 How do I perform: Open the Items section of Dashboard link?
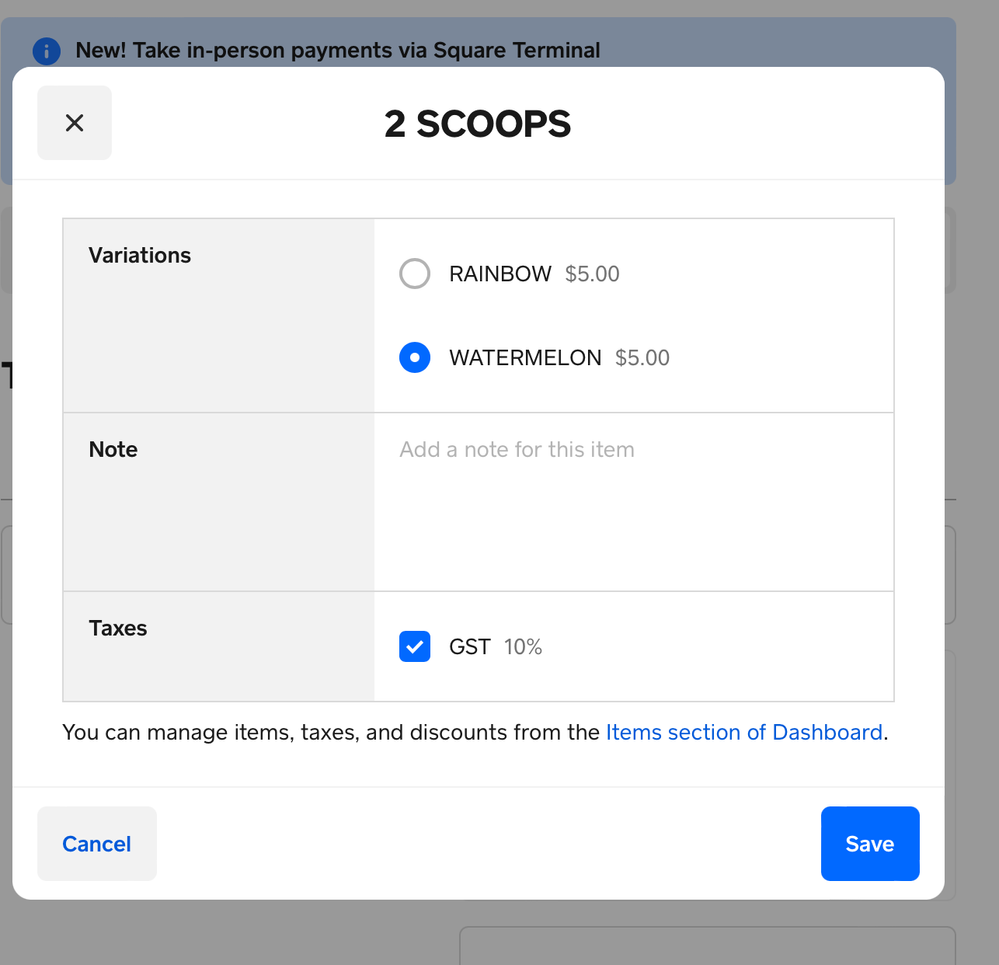(744, 733)
